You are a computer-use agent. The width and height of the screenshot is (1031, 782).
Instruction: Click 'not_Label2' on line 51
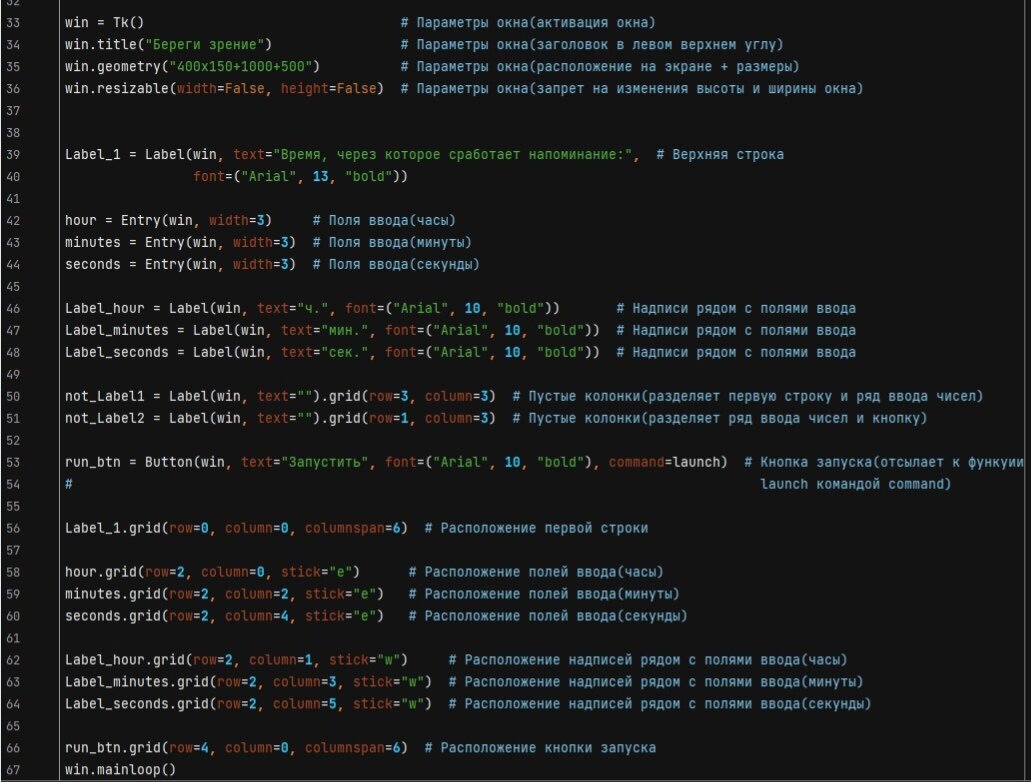(x=104, y=418)
